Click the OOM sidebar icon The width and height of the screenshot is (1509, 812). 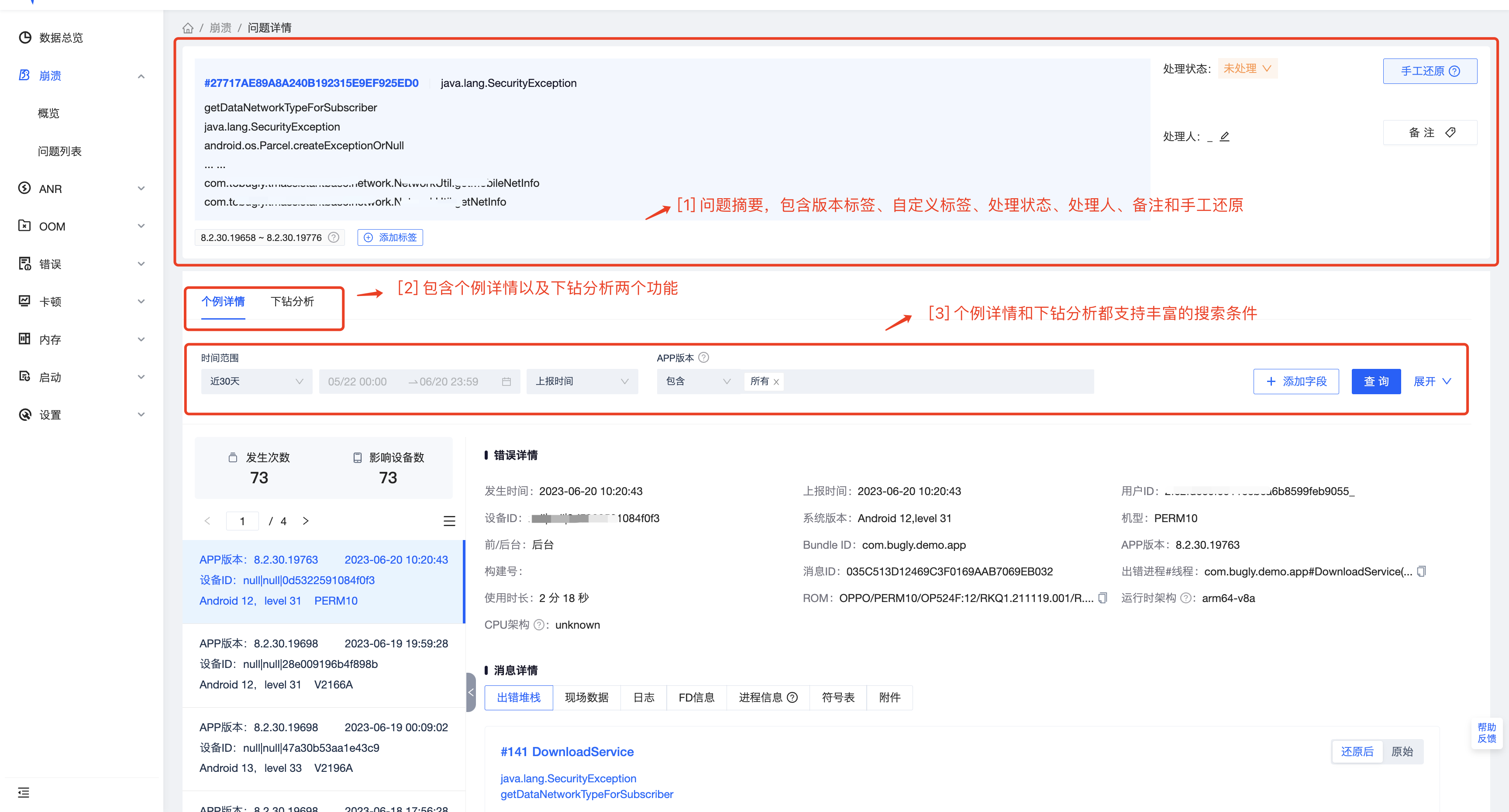[24, 226]
